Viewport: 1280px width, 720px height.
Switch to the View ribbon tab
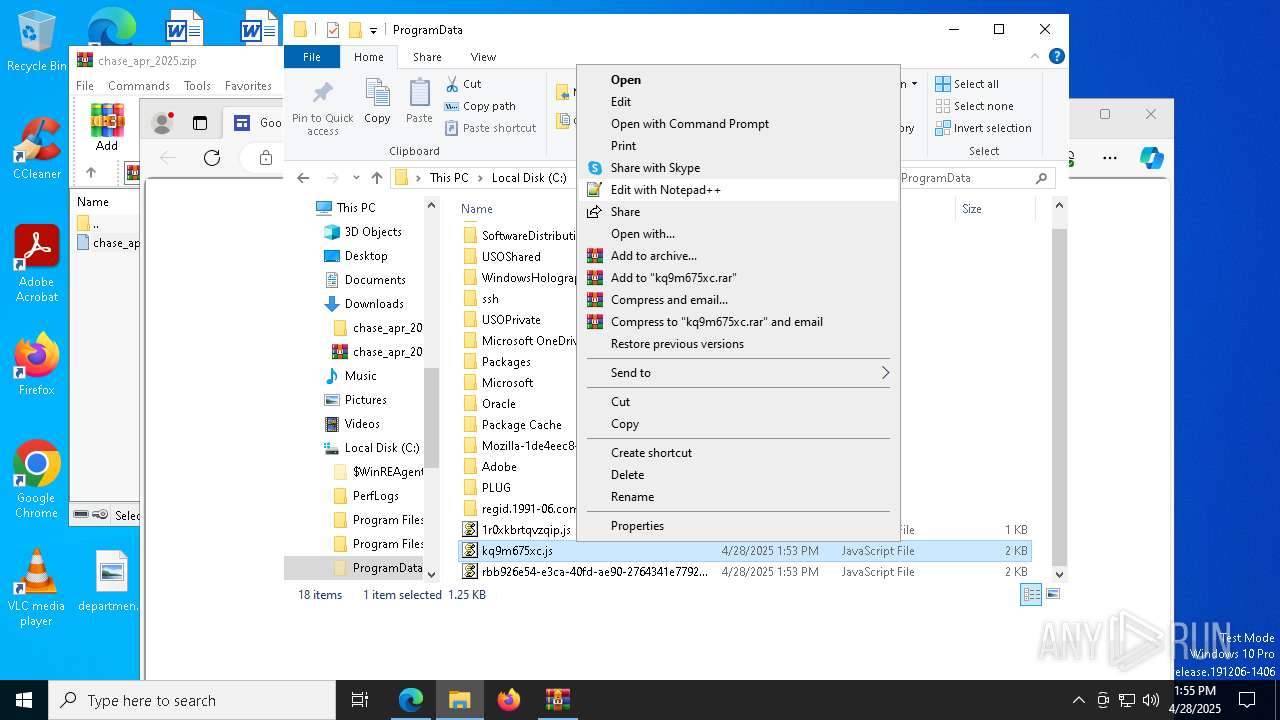click(x=483, y=57)
